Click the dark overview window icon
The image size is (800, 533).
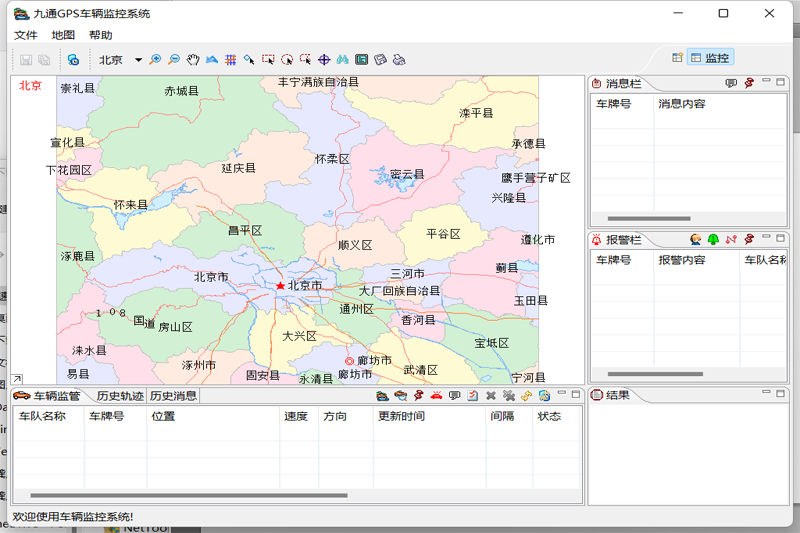361,60
